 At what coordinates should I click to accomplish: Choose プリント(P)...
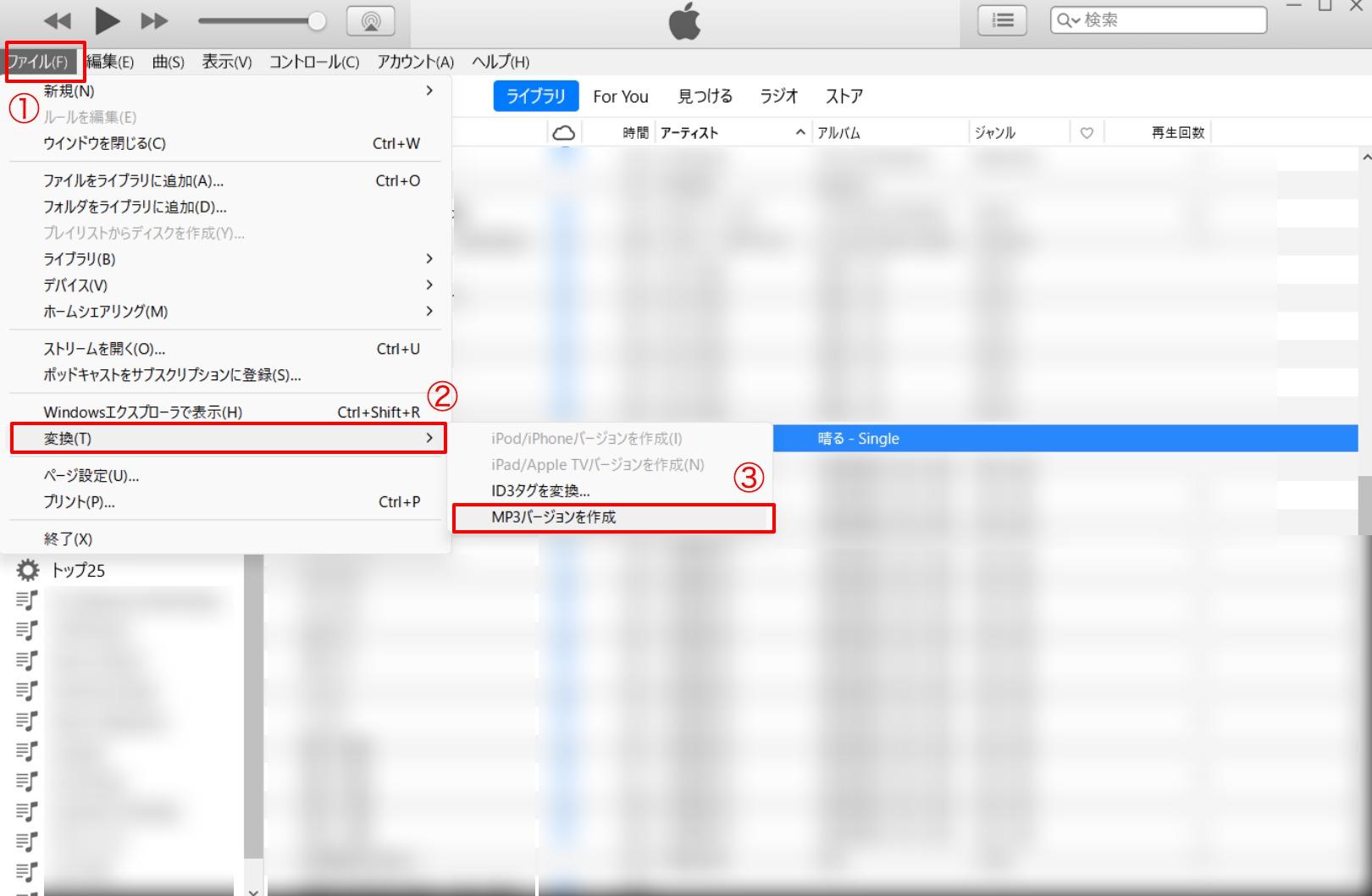(227, 501)
